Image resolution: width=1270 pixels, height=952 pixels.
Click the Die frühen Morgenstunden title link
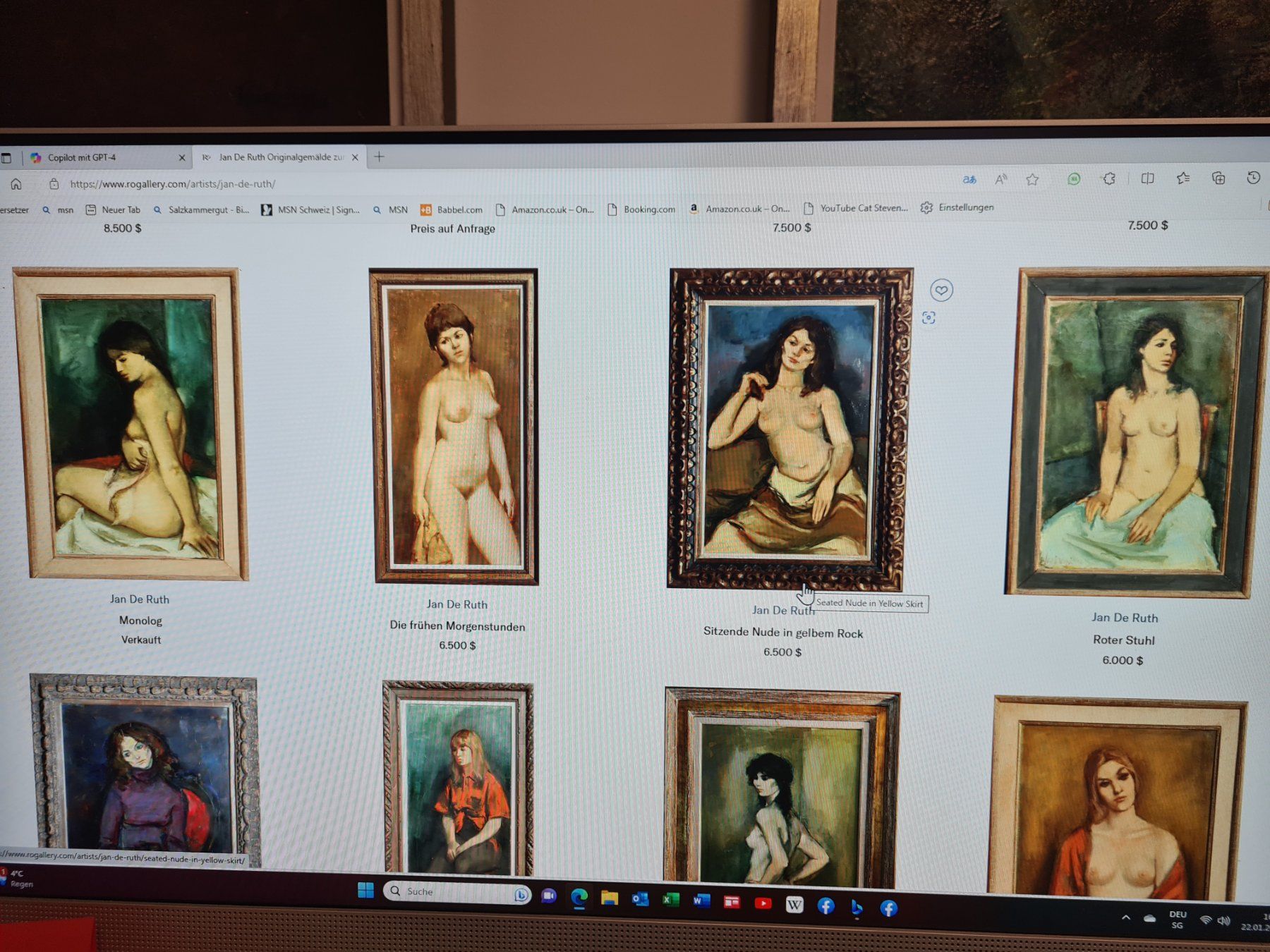(457, 626)
